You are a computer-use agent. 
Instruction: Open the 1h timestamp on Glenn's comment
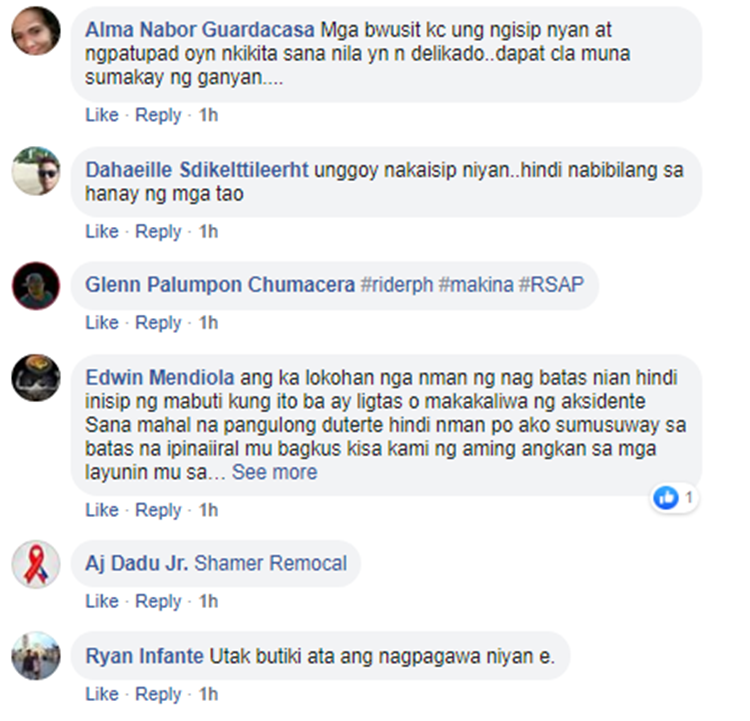click(x=209, y=323)
